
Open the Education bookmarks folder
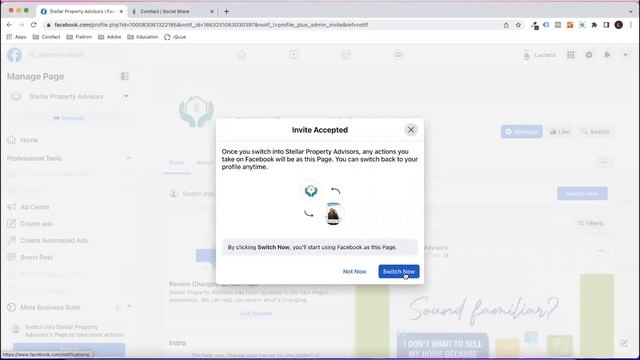coord(142,37)
